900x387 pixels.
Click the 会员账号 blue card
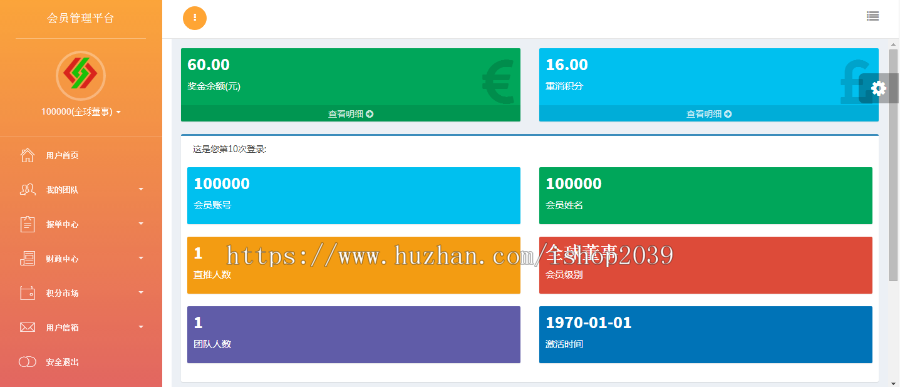pos(354,195)
